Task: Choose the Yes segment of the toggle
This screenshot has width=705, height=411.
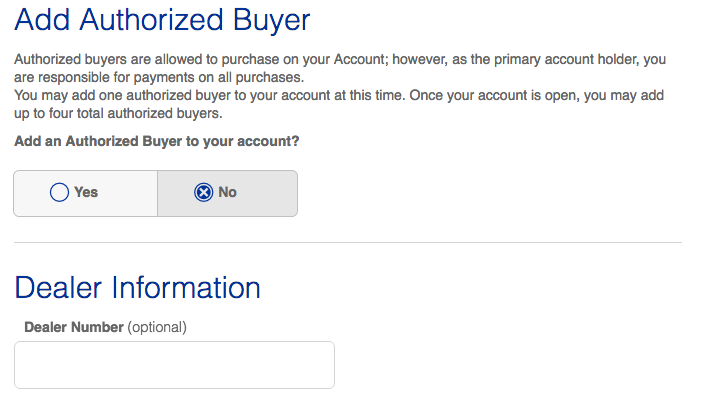Action: tap(86, 193)
